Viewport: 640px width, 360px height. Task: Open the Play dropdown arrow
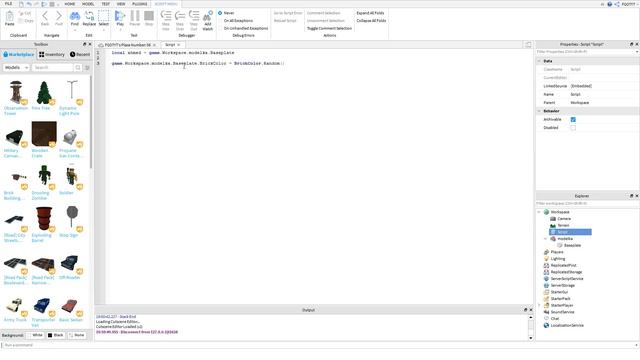pyautogui.click(x=120, y=30)
